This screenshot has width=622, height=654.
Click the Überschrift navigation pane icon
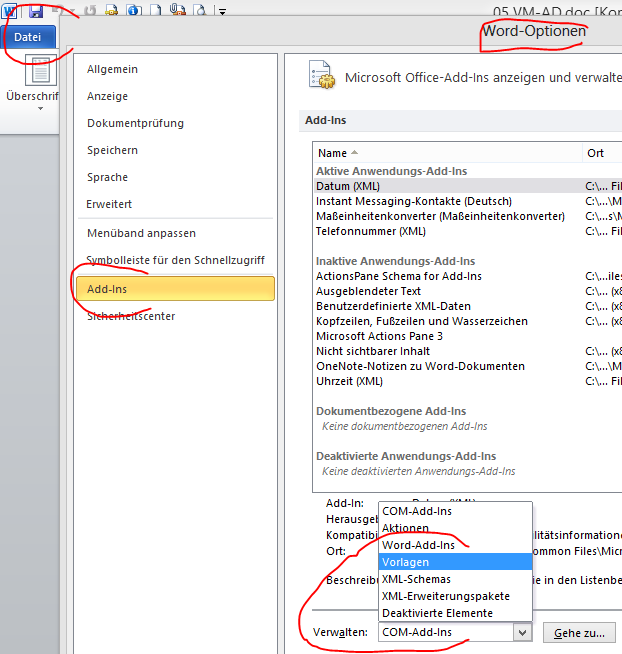41,71
